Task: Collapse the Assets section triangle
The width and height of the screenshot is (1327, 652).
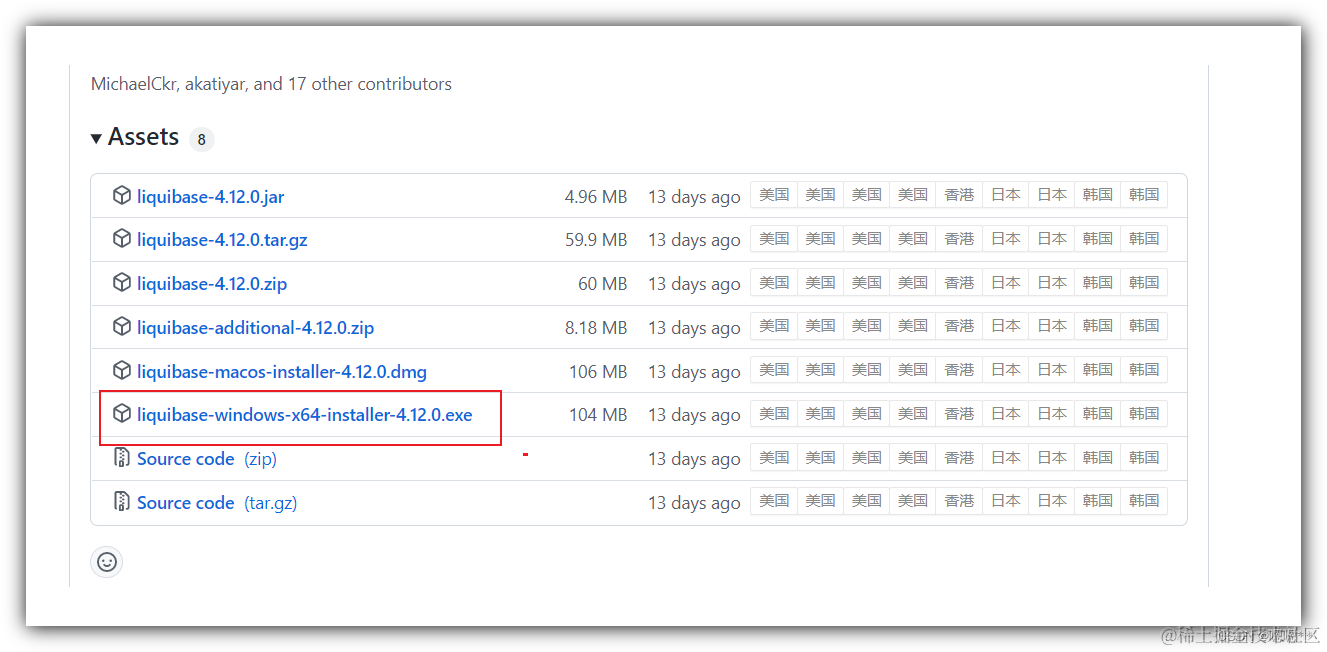Action: [96, 138]
